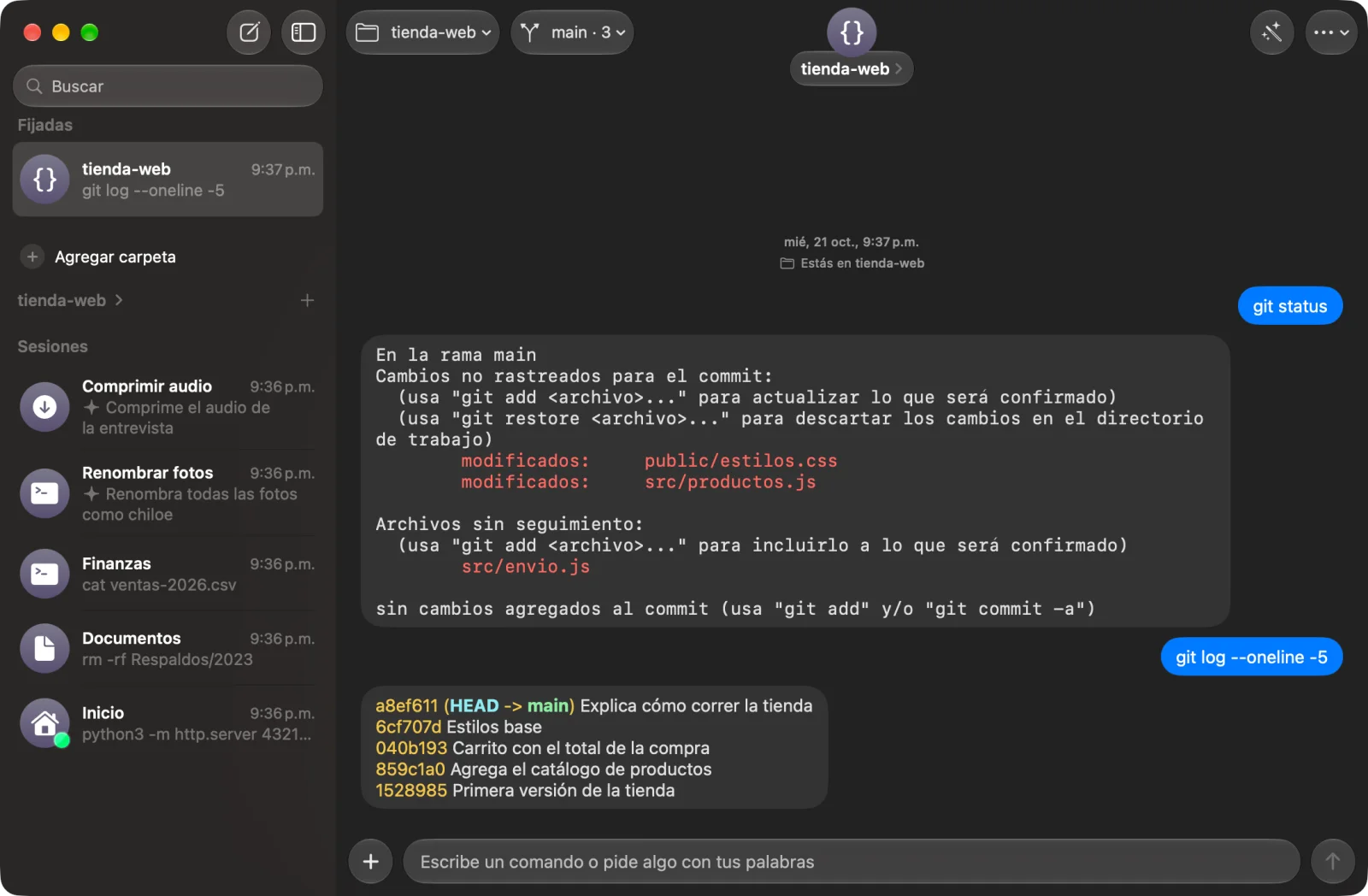Click commit hash 1528985

point(411,791)
